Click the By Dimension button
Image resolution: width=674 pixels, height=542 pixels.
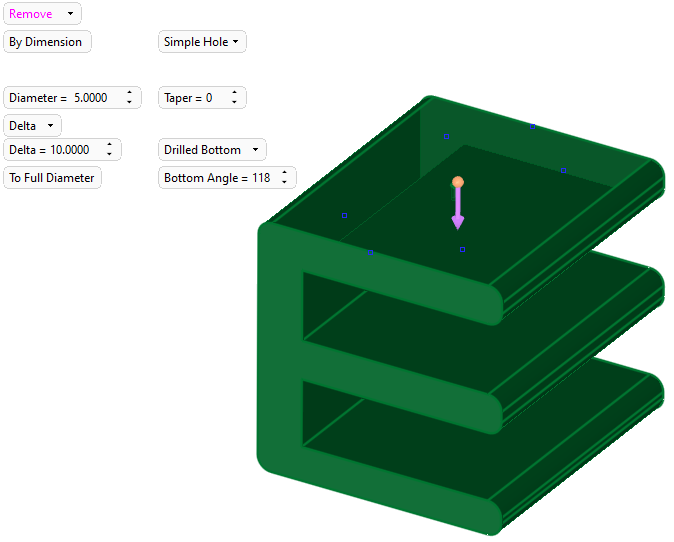(47, 42)
